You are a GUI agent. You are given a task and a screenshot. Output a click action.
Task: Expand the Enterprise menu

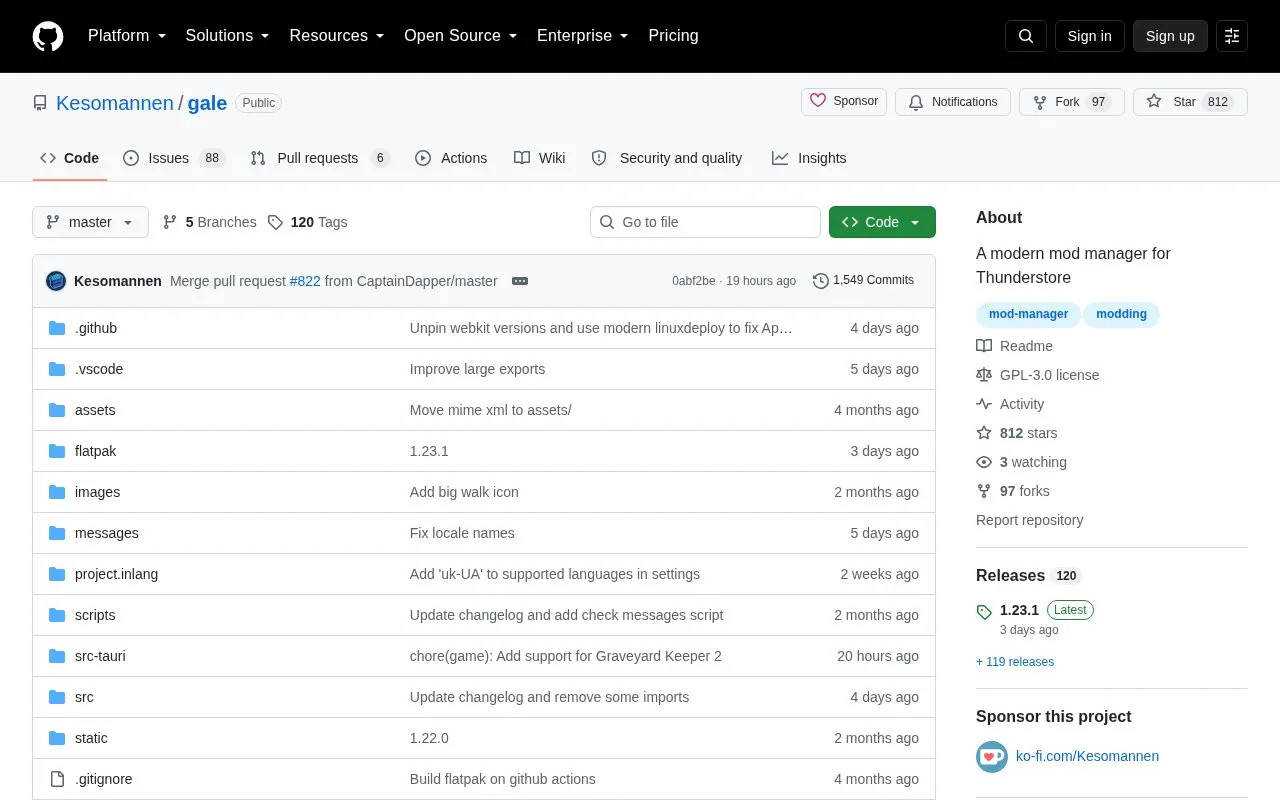click(x=583, y=36)
